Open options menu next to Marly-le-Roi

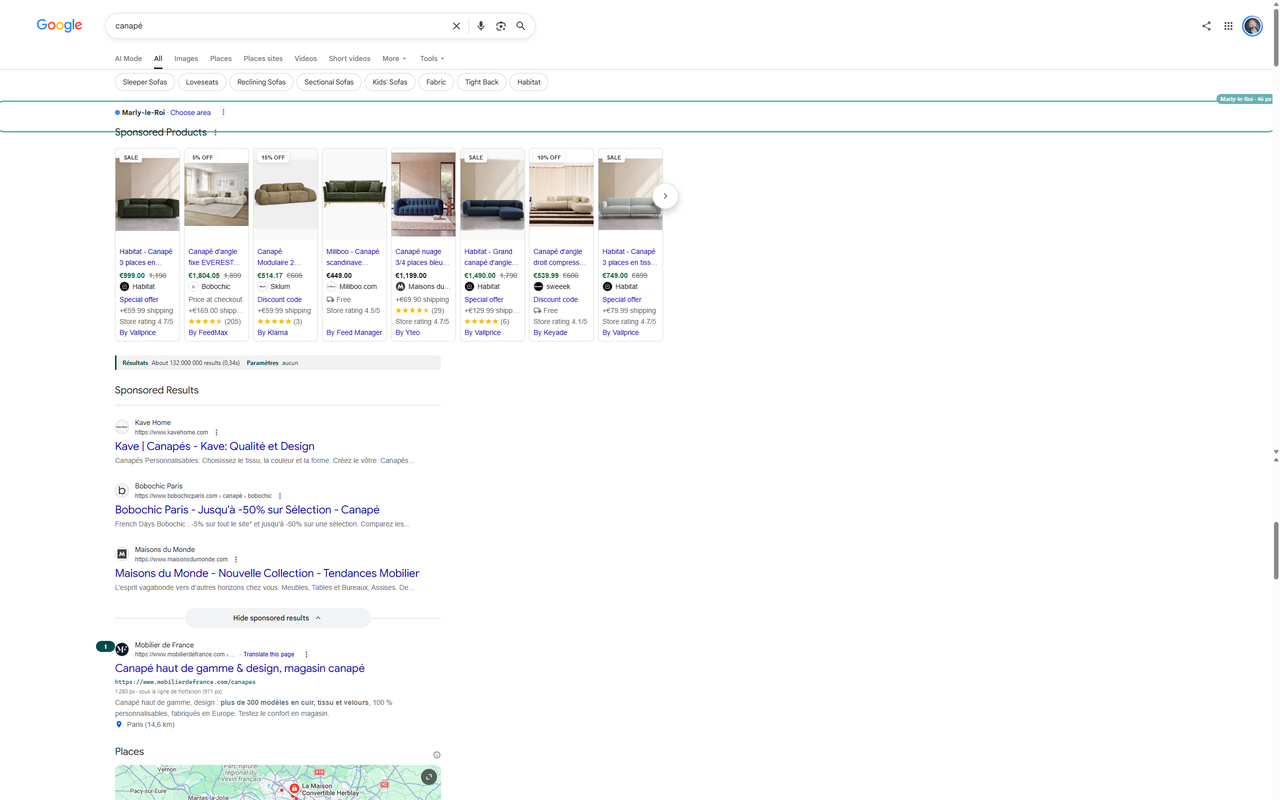[x=223, y=113]
